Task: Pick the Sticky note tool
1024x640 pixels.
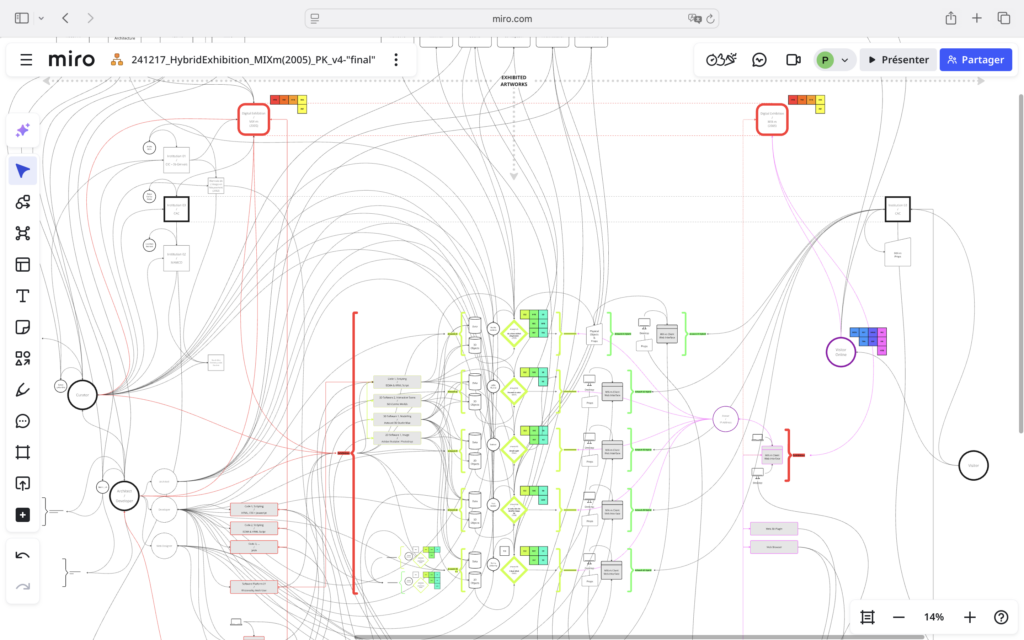Action: 22,327
